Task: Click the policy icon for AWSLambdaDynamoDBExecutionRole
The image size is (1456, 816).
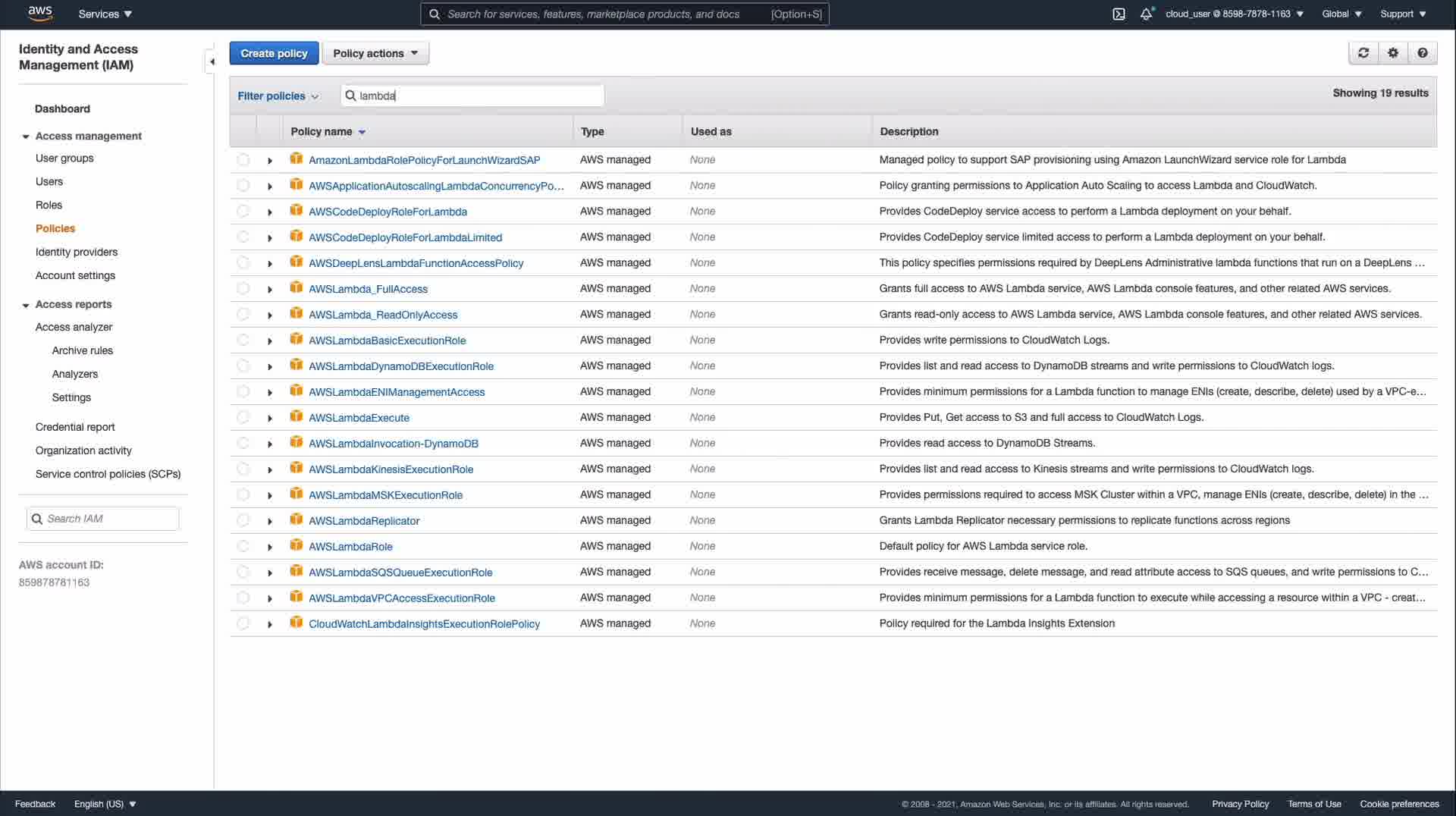Action: click(297, 365)
